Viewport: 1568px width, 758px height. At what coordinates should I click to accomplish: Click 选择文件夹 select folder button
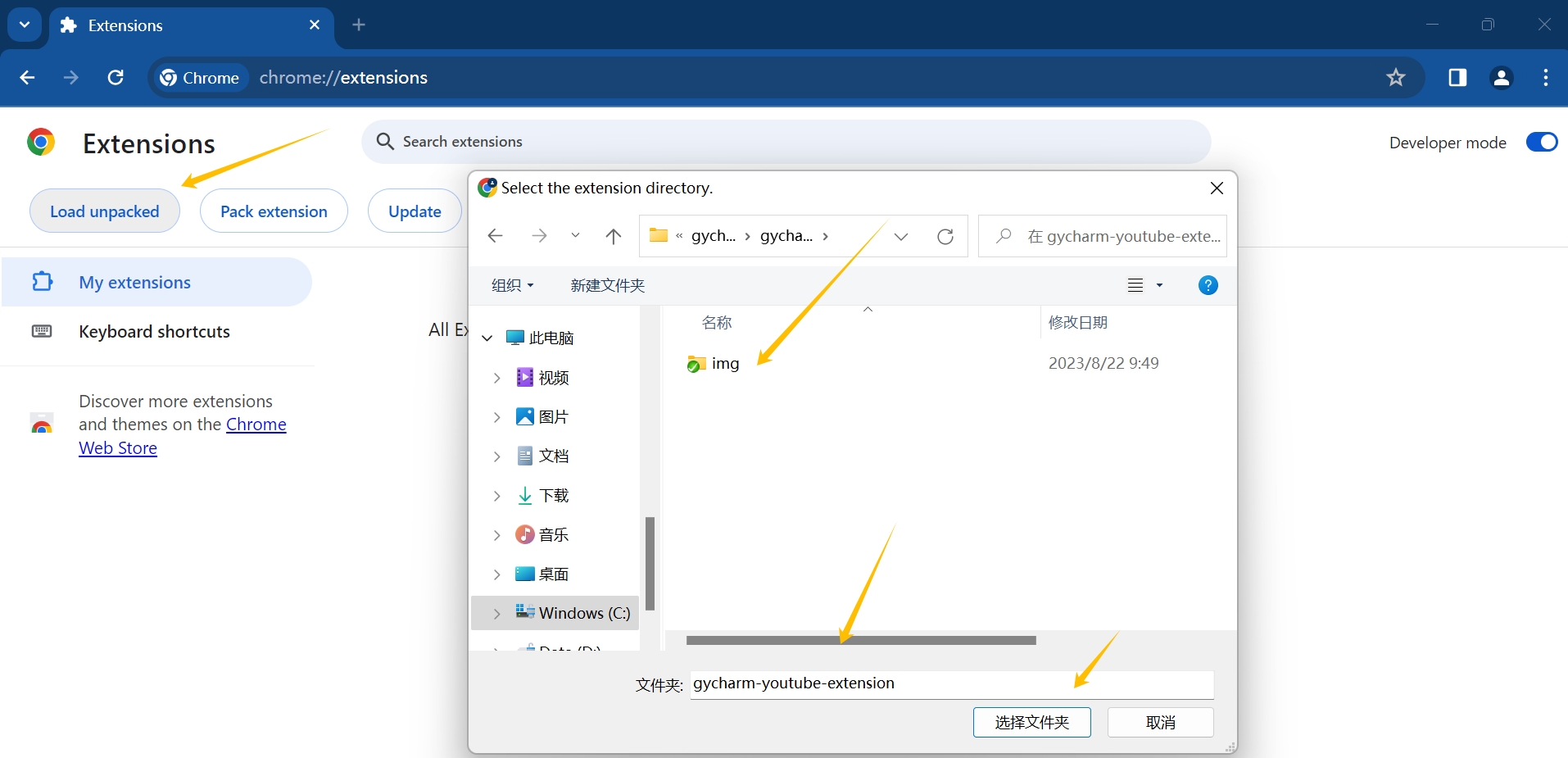pos(1032,722)
